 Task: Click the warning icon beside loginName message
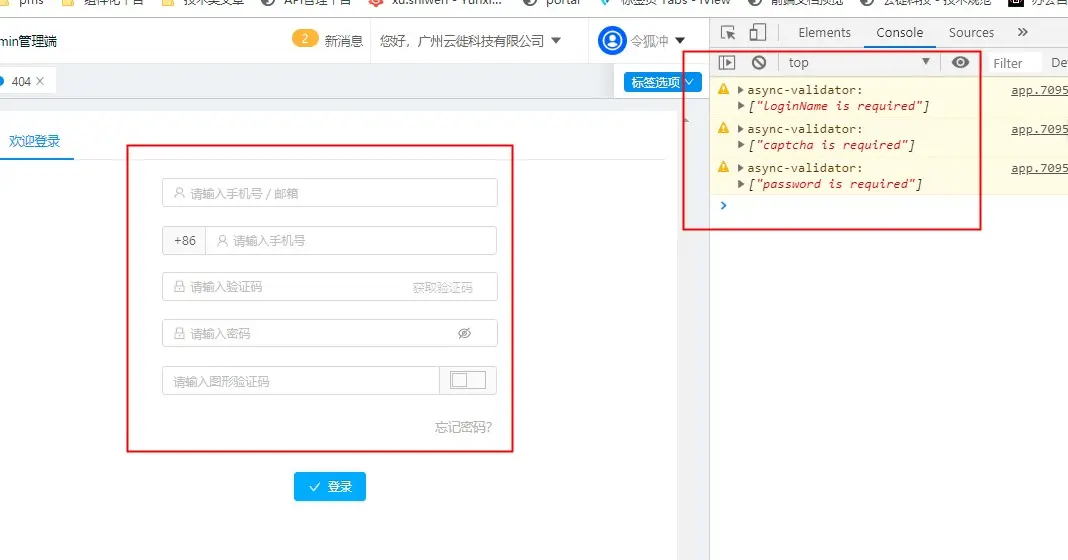tap(723, 89)
